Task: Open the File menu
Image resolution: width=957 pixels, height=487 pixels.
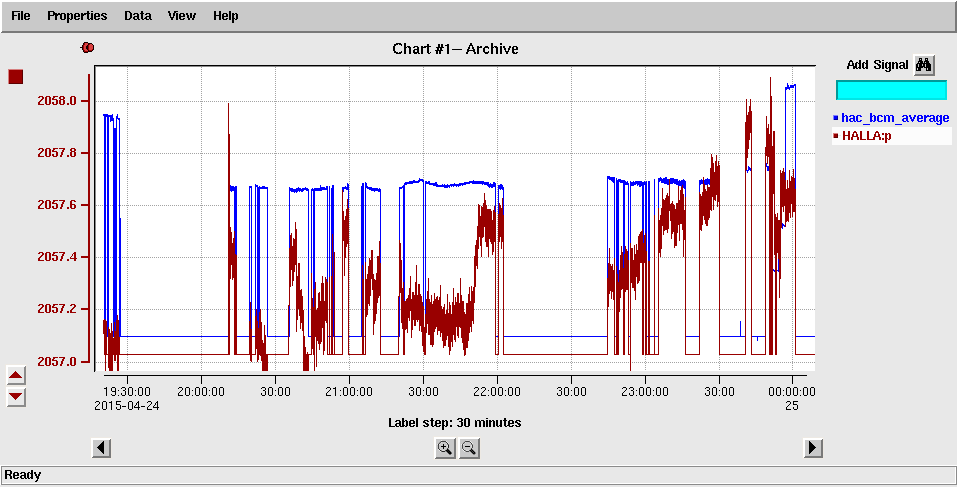Action: tap(20, 16)
